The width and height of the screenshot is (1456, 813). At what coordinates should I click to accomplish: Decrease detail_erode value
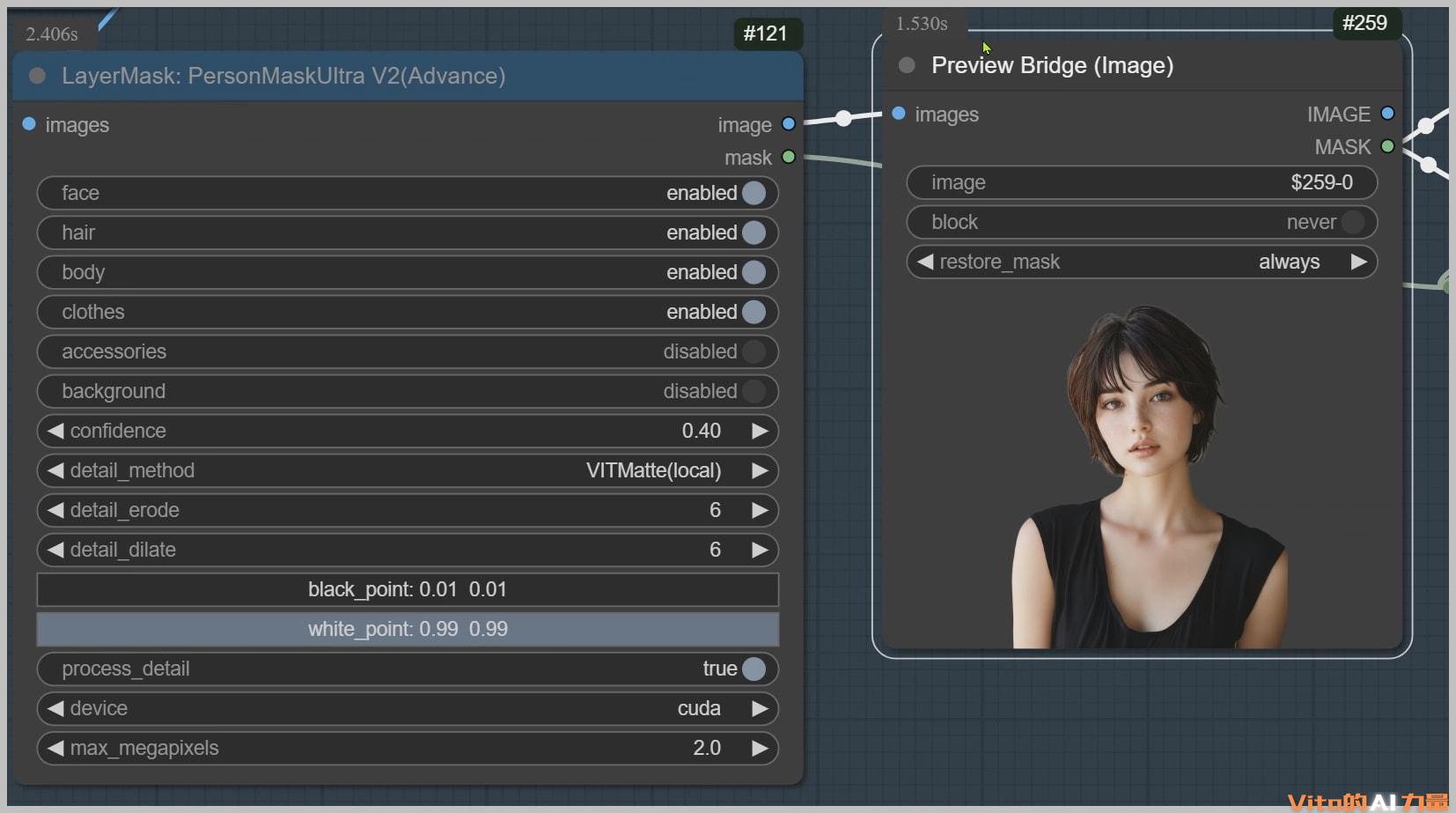pyautogui.click(x=55, y=510)
